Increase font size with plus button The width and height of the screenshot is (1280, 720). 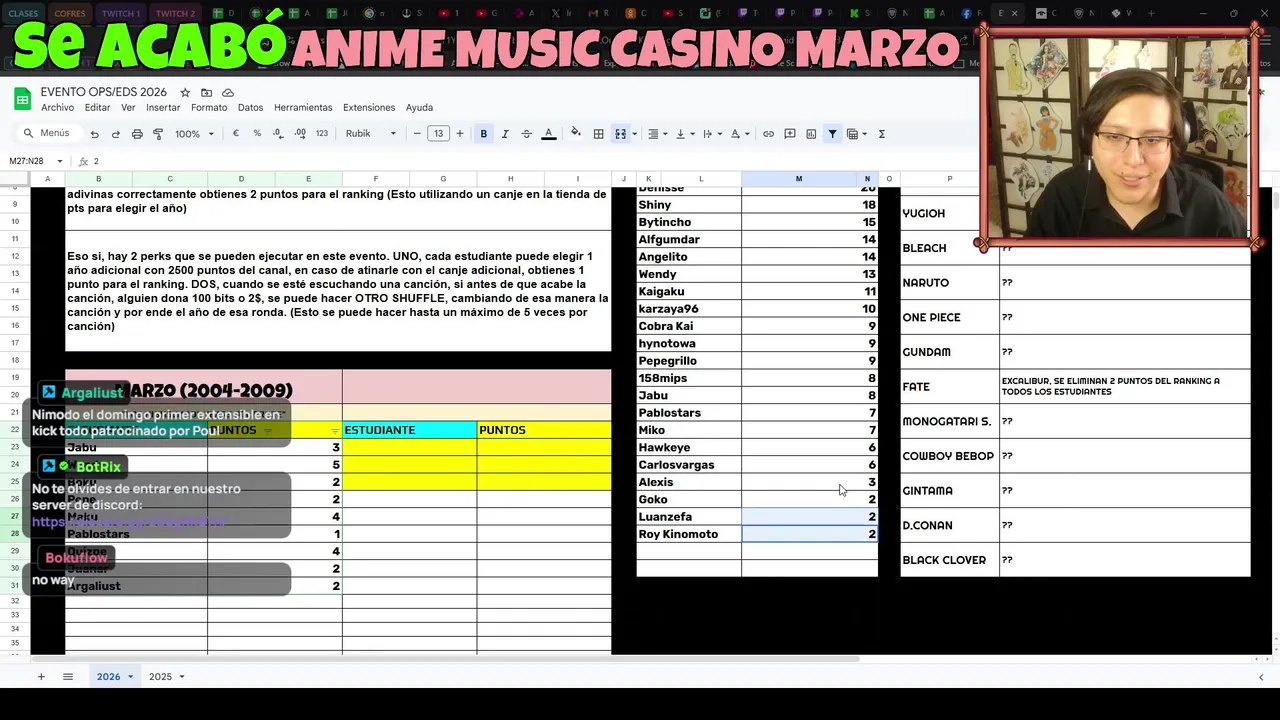coord(460,134)
